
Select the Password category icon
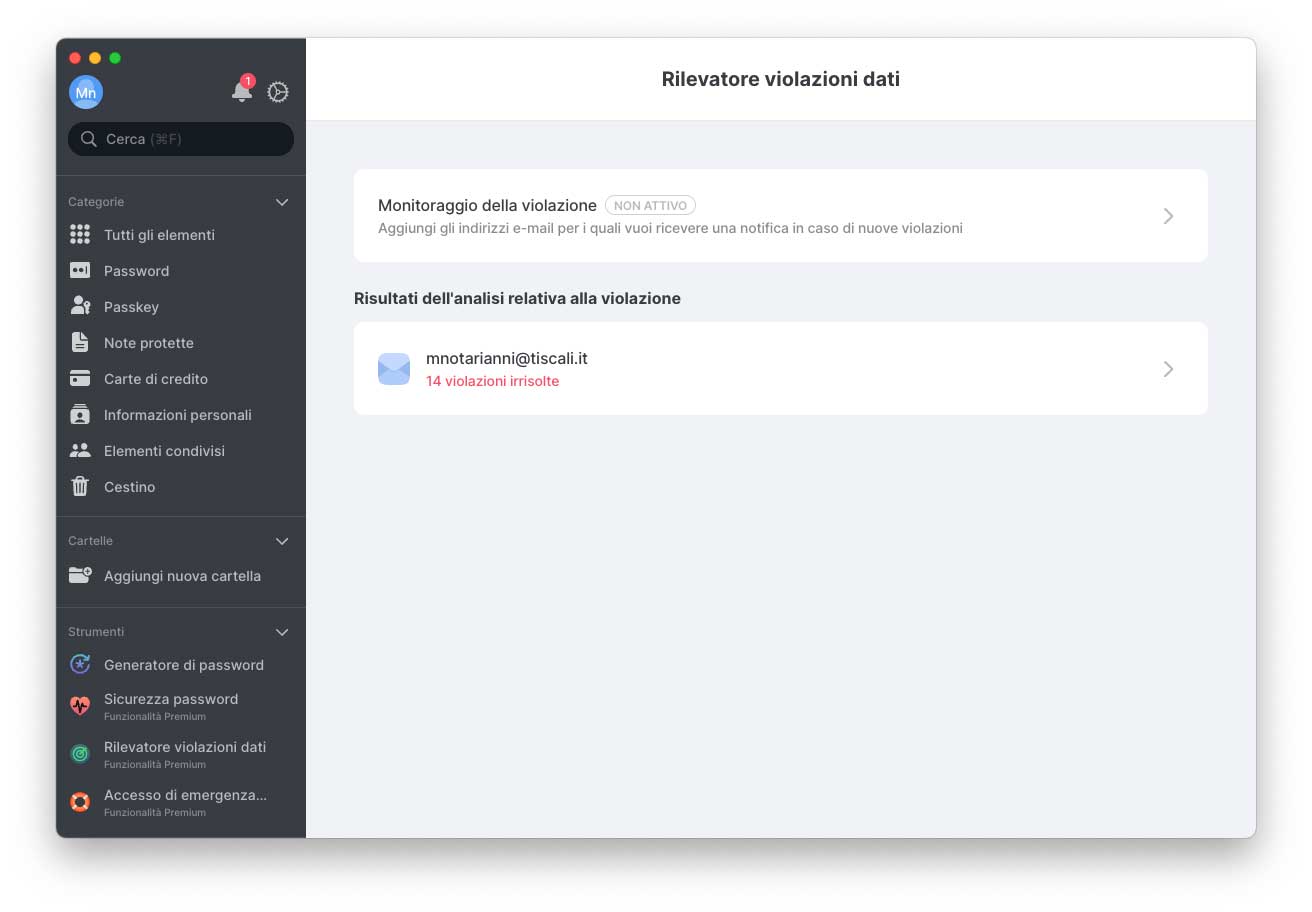pyautogui.click(x=80, y=271)
